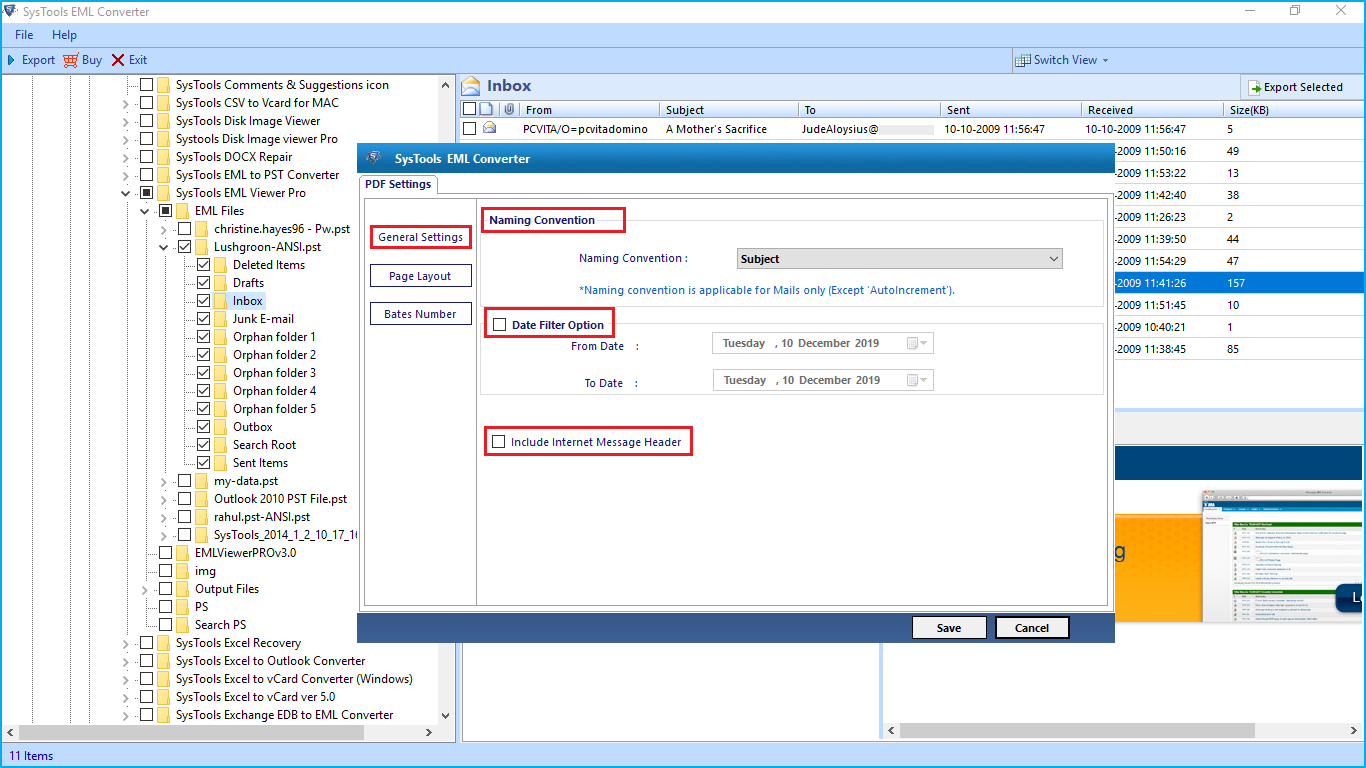The image size is (1366, 768).
Task: Open Bates Number section
Action: coord(420,314)
